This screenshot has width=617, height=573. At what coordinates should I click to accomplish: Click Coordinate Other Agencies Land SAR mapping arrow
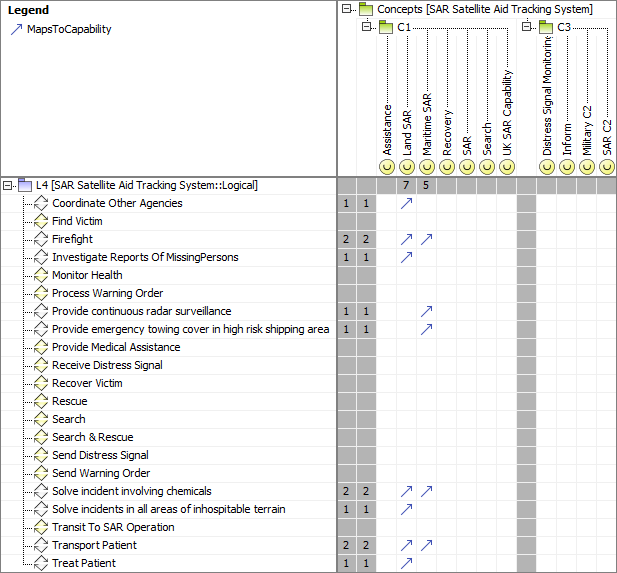pos(406,203)
